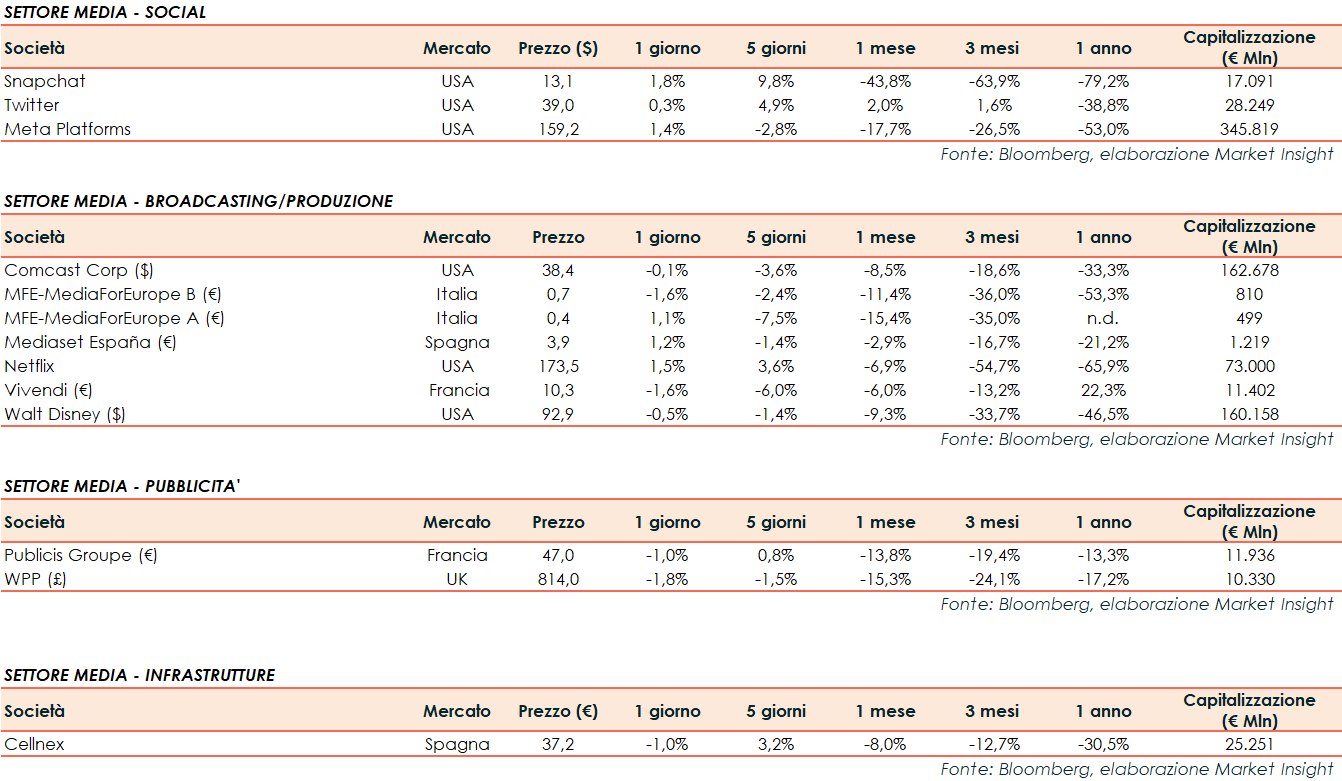Select the Vivendi (€) row label
The image size is (1342, 781).
point(48,390)
